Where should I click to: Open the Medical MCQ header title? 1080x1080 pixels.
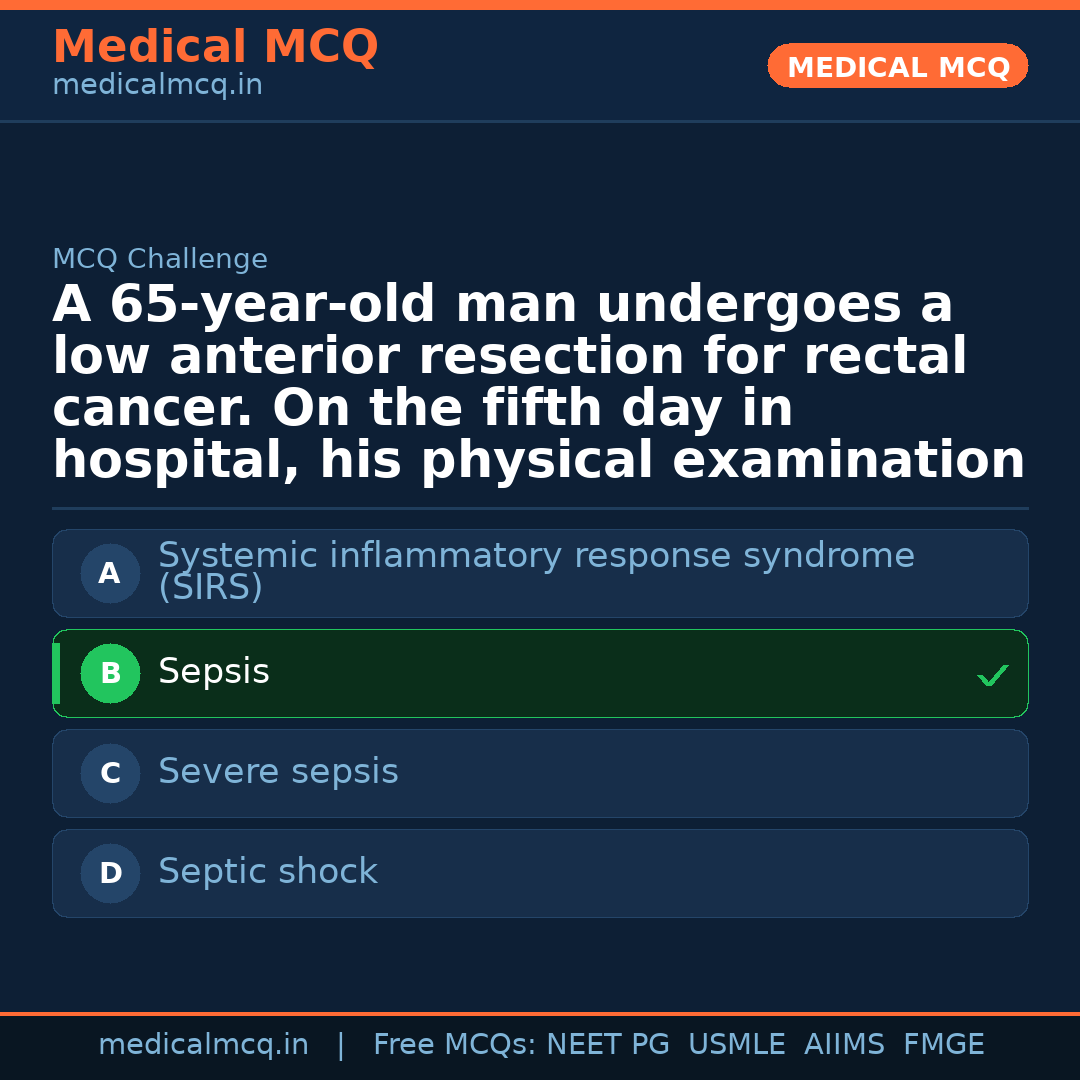pyautogui.click(x=215, y=47)
